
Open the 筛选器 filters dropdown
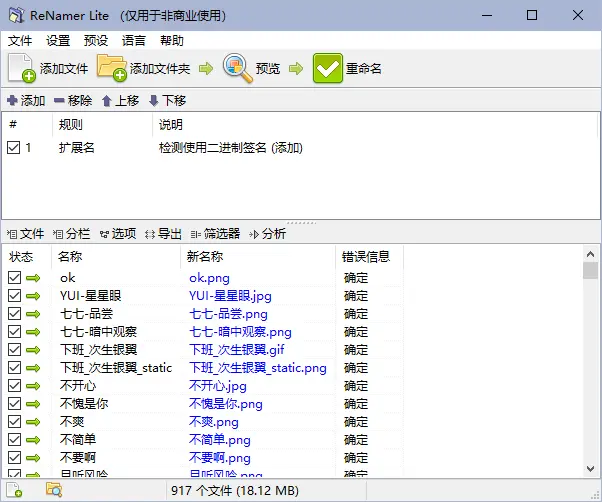215,234
